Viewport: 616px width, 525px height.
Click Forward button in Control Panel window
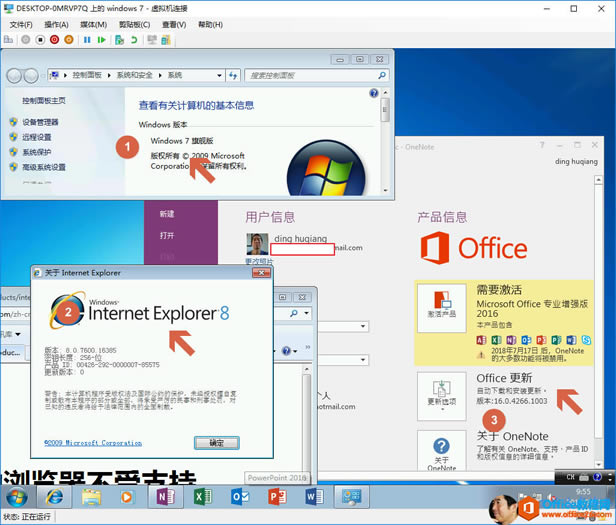point(31,75)
